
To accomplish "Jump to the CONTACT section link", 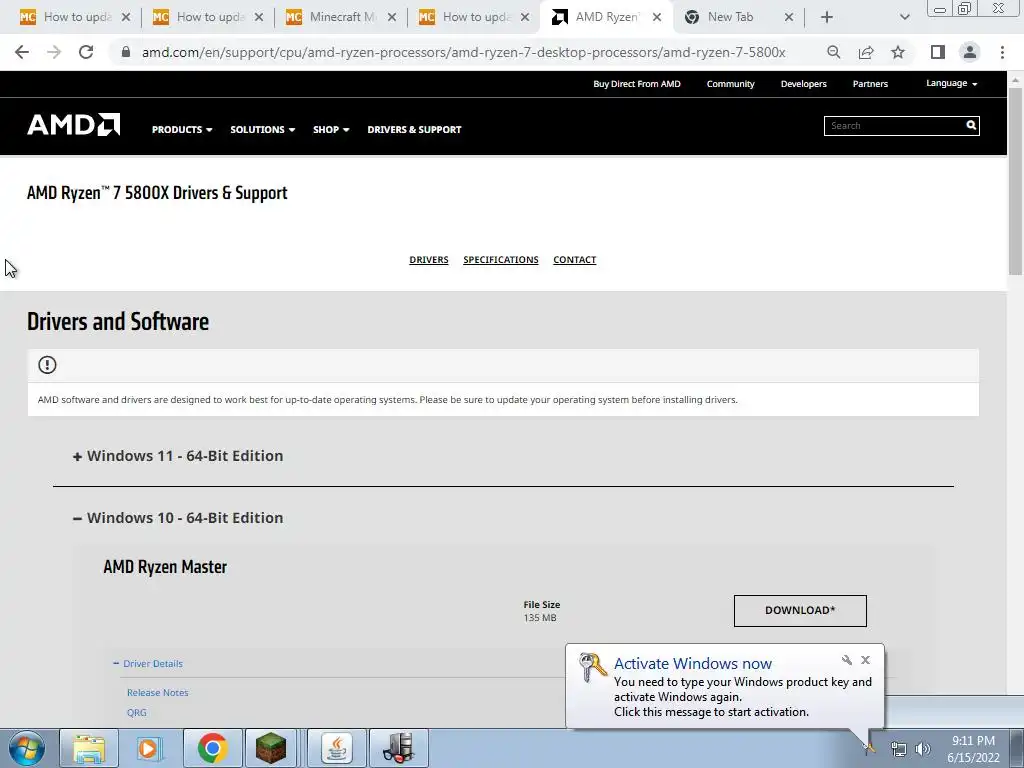I will tap(575, 260).
